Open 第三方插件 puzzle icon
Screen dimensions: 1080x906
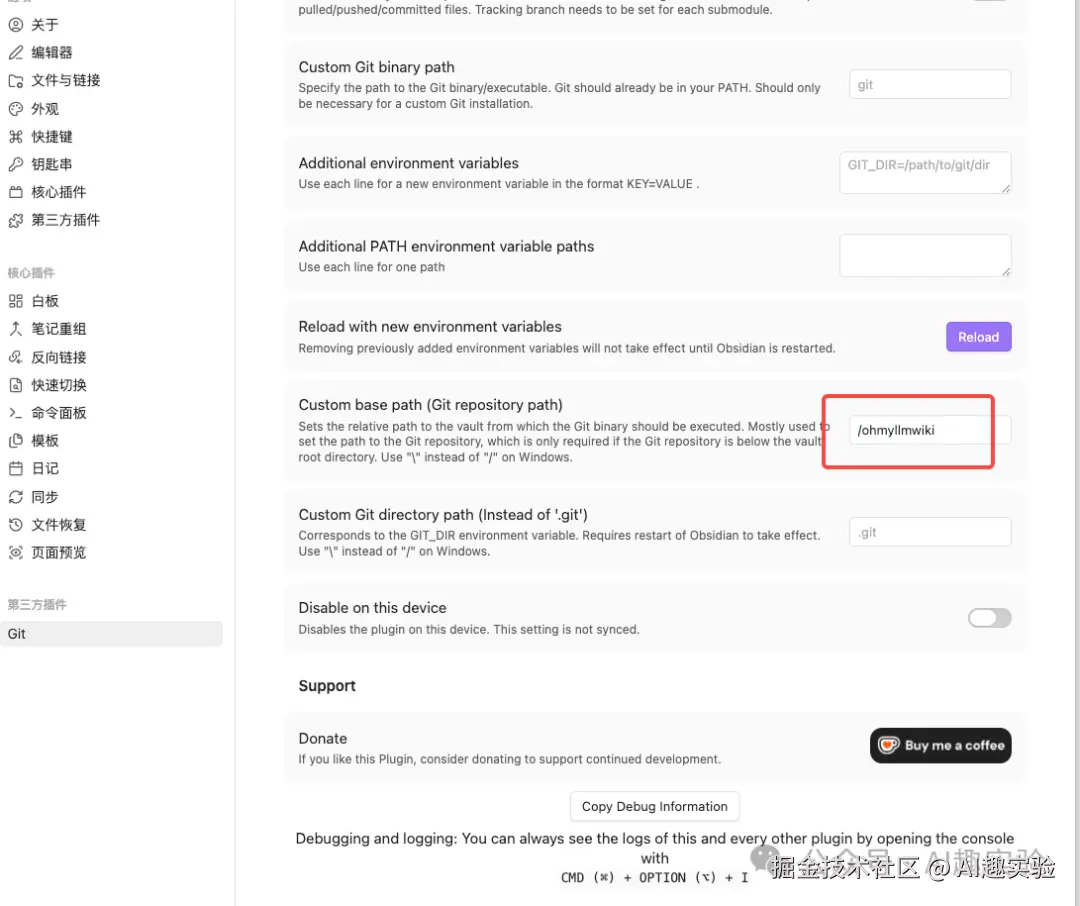(x=16, y=220)
